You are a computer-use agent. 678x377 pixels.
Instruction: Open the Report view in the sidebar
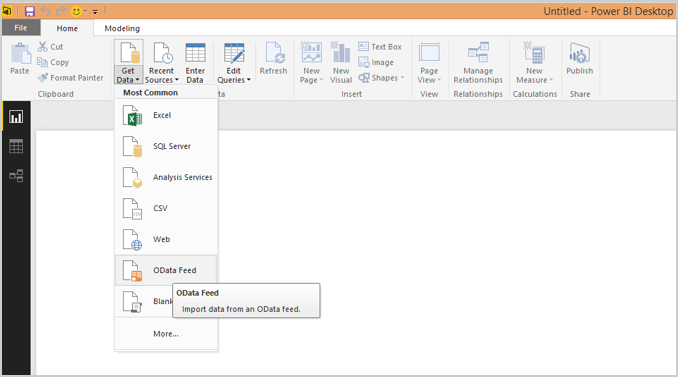[16, 117]
